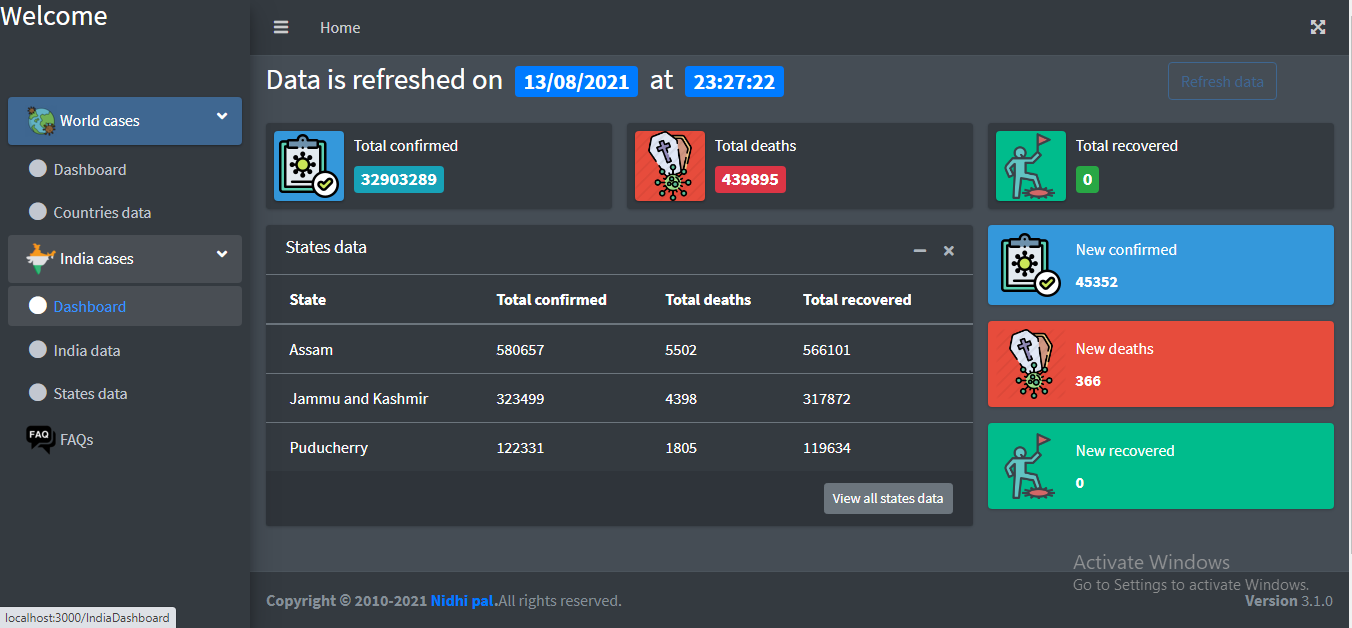The width and height of the screenshot is (1352, 628).
Task: Open the Nidhi pal footer link
Action: point(462,601)
